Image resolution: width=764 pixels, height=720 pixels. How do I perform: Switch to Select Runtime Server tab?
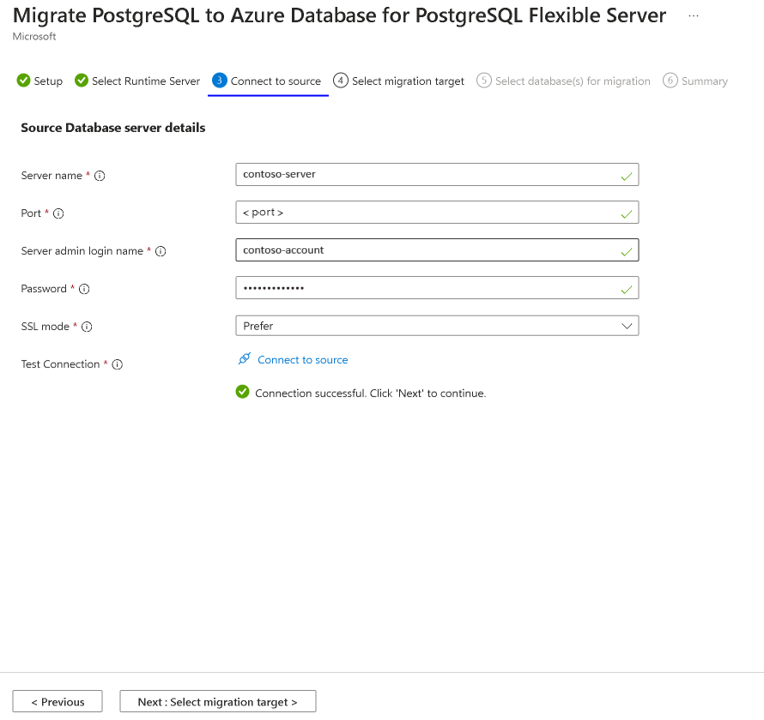[137, 81]
